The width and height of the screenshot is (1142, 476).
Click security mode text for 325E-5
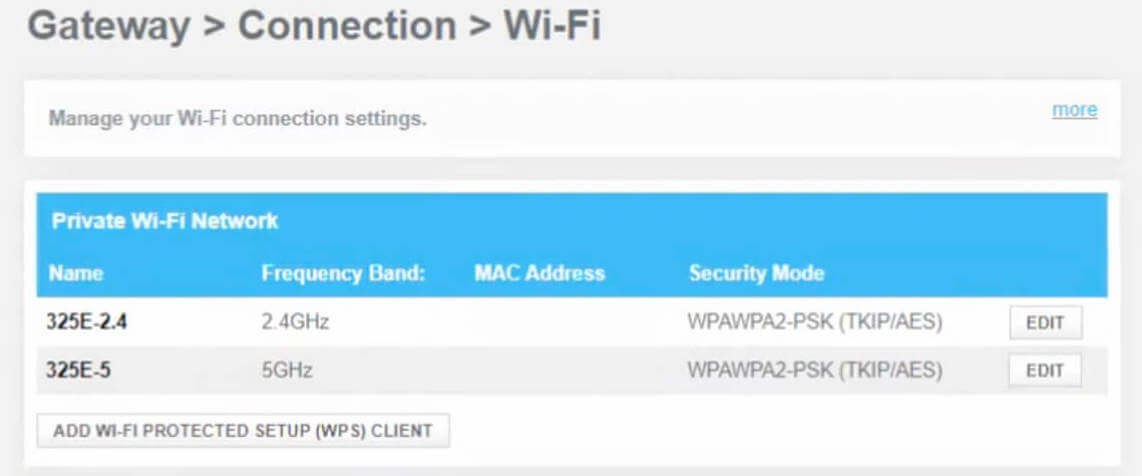point(815,371)
